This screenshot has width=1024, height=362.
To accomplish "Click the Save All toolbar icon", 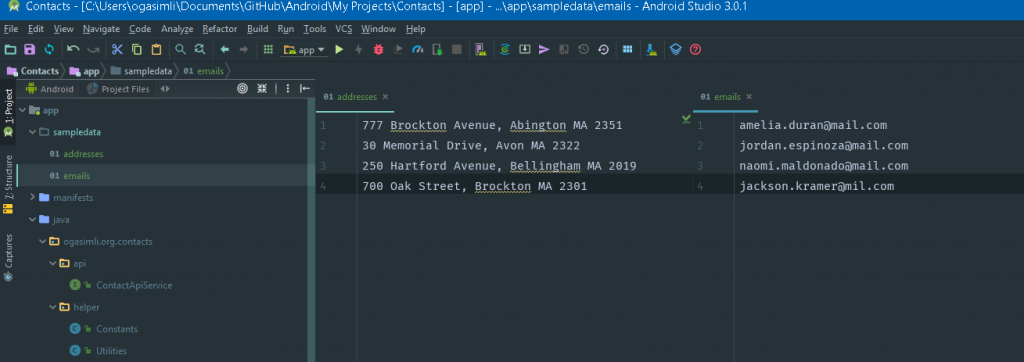I will point(29,50).
